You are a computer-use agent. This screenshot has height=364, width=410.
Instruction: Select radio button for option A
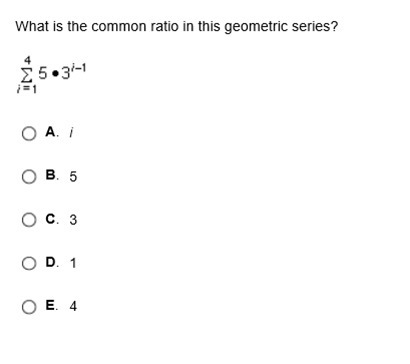click(x=29, y=133)
